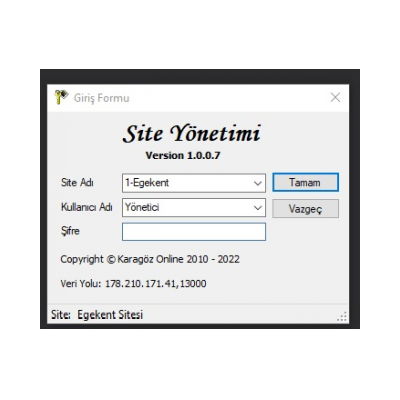Click the Egekent Sitesi status bar text

(110, 315)
